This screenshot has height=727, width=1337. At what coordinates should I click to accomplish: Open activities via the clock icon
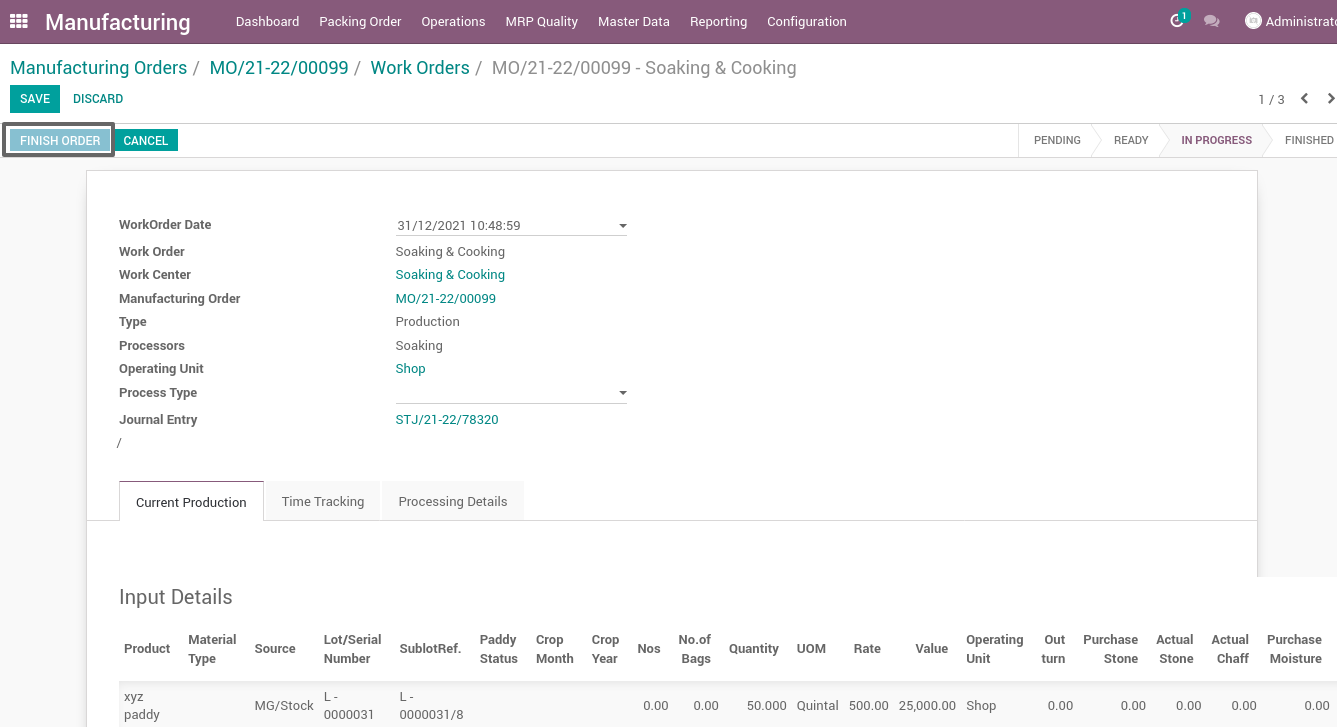click(1175, 20)
